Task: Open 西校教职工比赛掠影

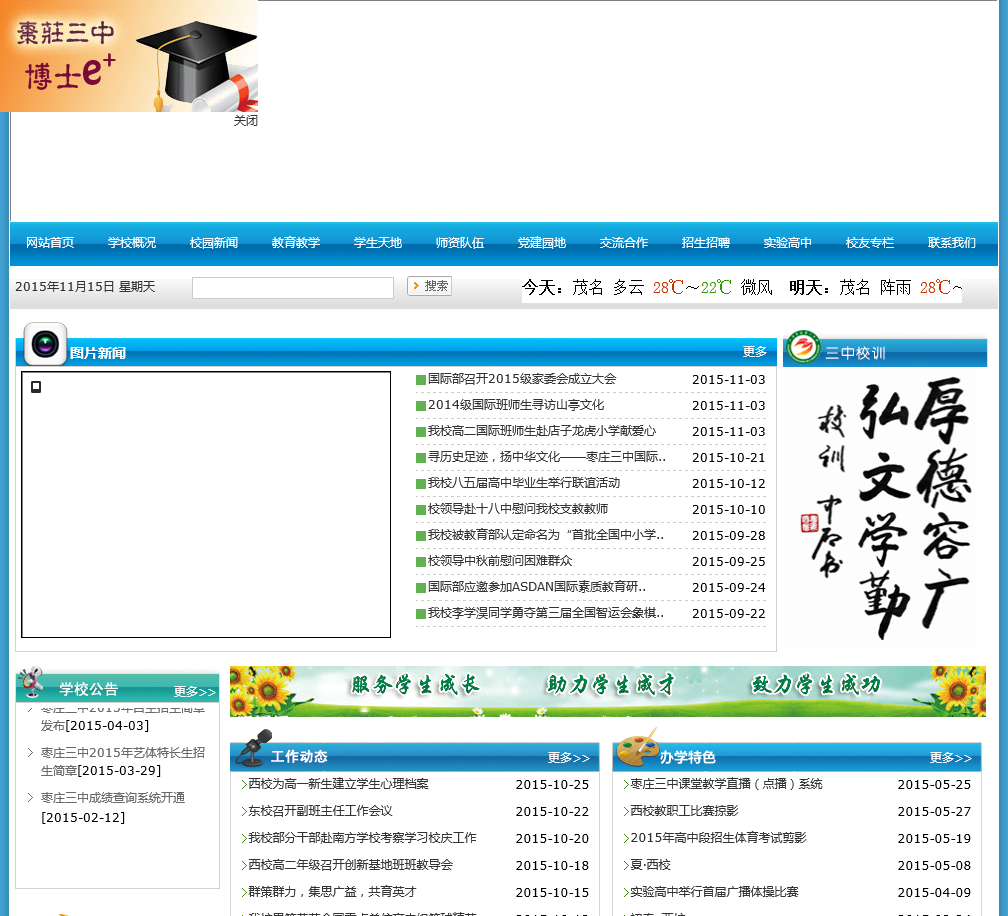Action: click(x=684, y=811)
